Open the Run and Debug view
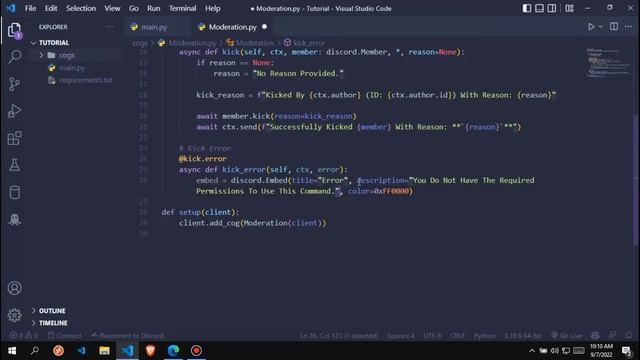Image resolution: width=640 pixels, height=360 pixels. pyautogui.click(x=14, y=111)
